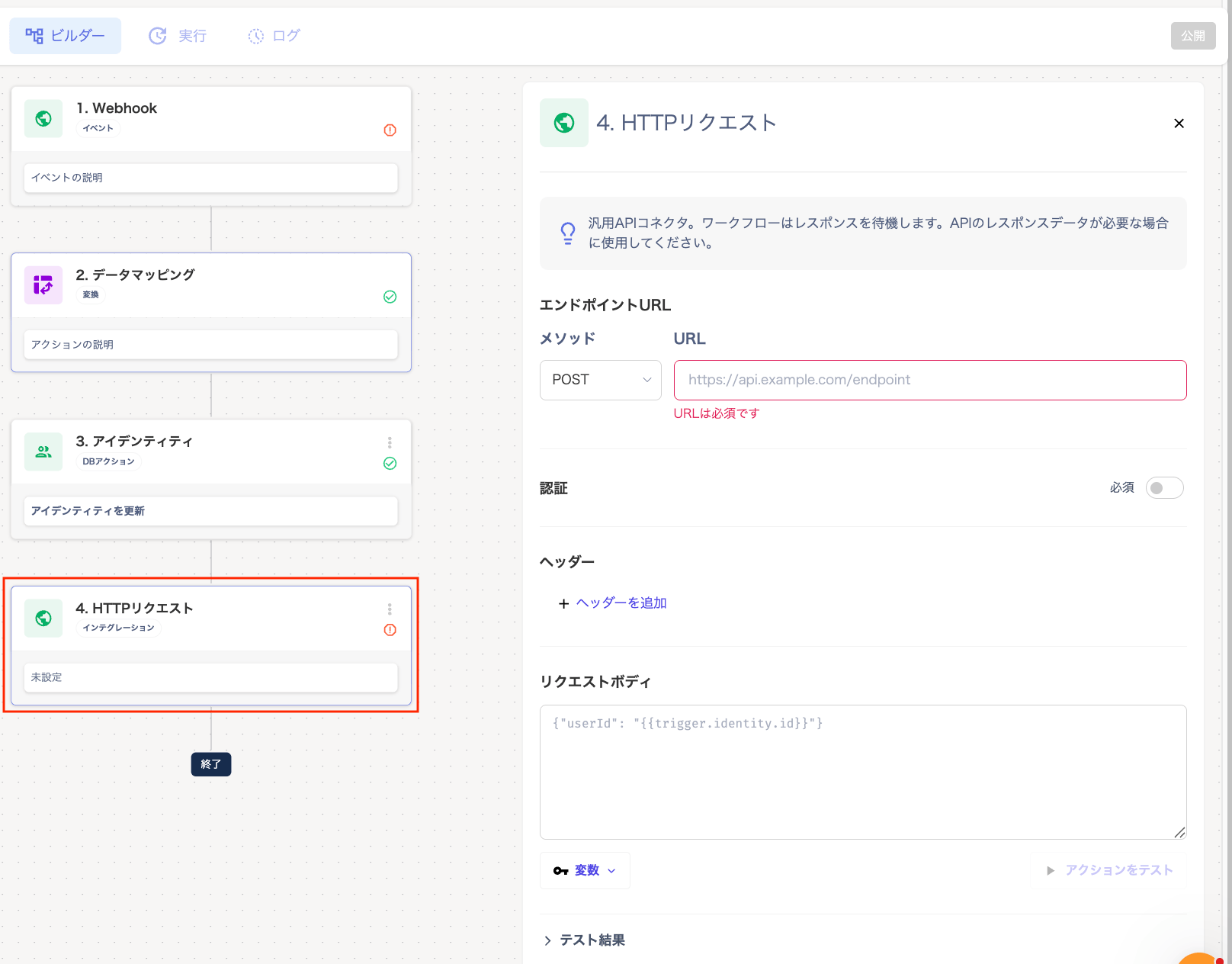The width and height of the screenshot is (1232, 964).
Task: Open the アイデンティティ node three-dot menu
Action: pyautogui.click(x=390, y=442)
